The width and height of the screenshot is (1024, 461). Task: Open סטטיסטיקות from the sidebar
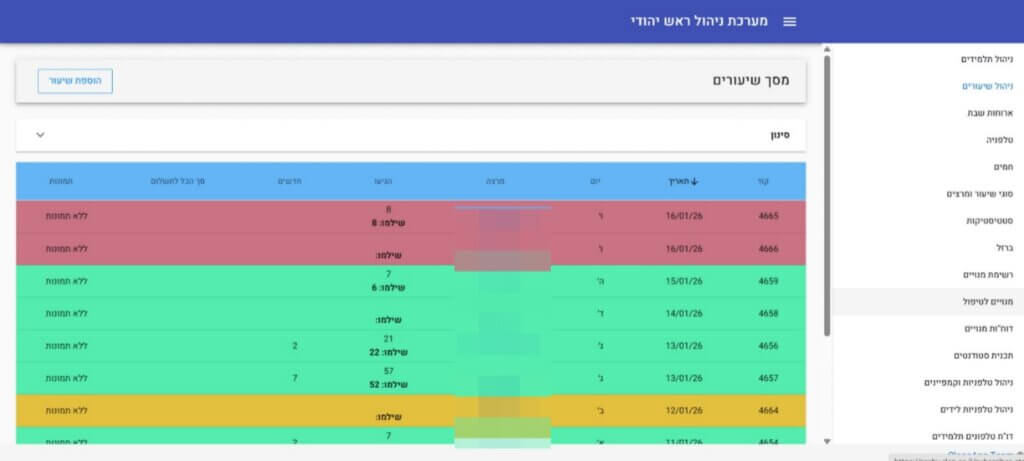(990, 221)
